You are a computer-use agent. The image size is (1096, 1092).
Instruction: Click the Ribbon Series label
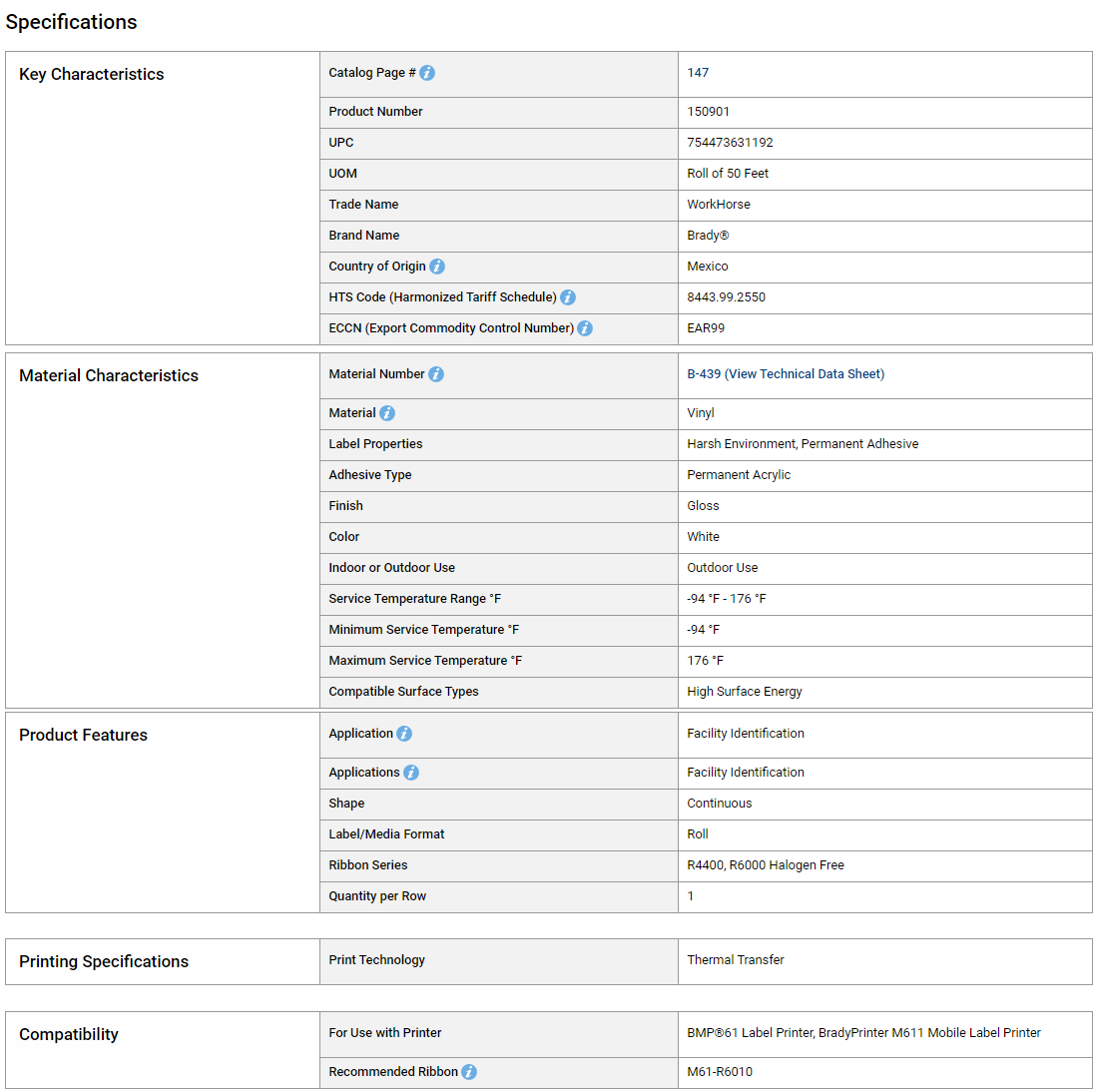tap(367, 865)
